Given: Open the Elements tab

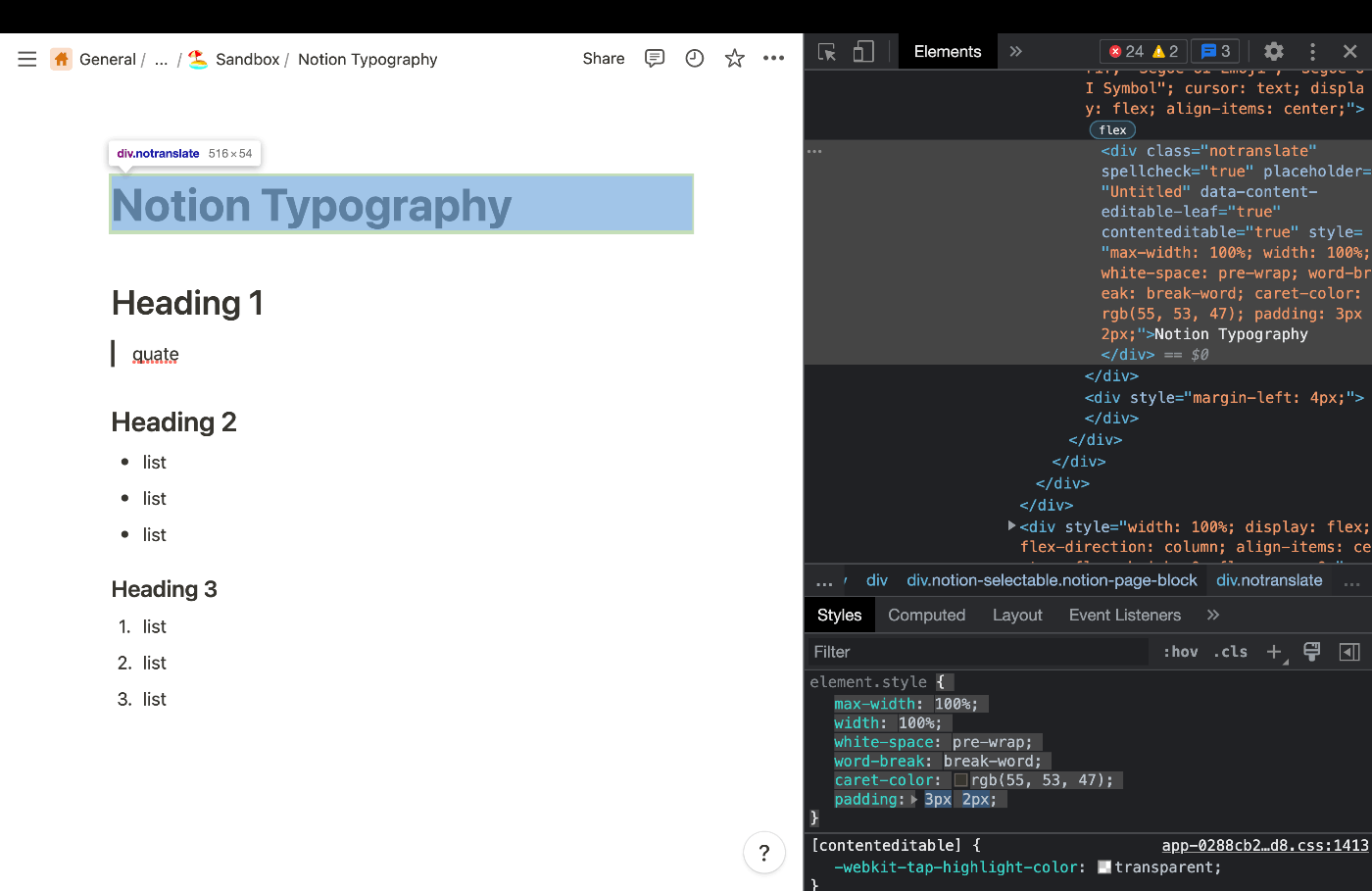Looking at the screenshot, I should click(948, 52).
